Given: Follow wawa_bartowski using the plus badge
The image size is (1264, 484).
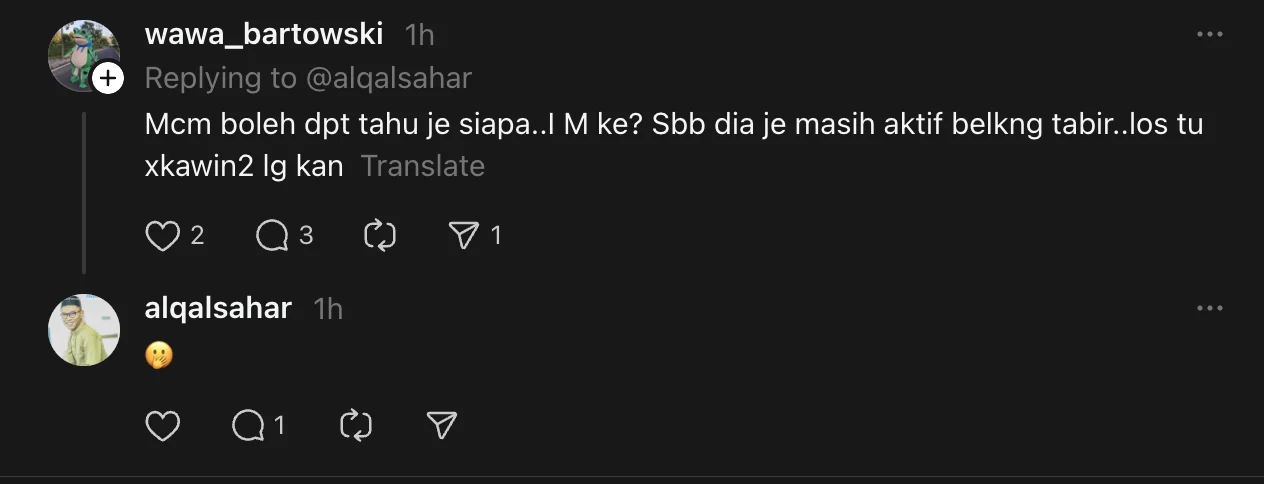Looking at the screenshot, I should pos(107,78).
